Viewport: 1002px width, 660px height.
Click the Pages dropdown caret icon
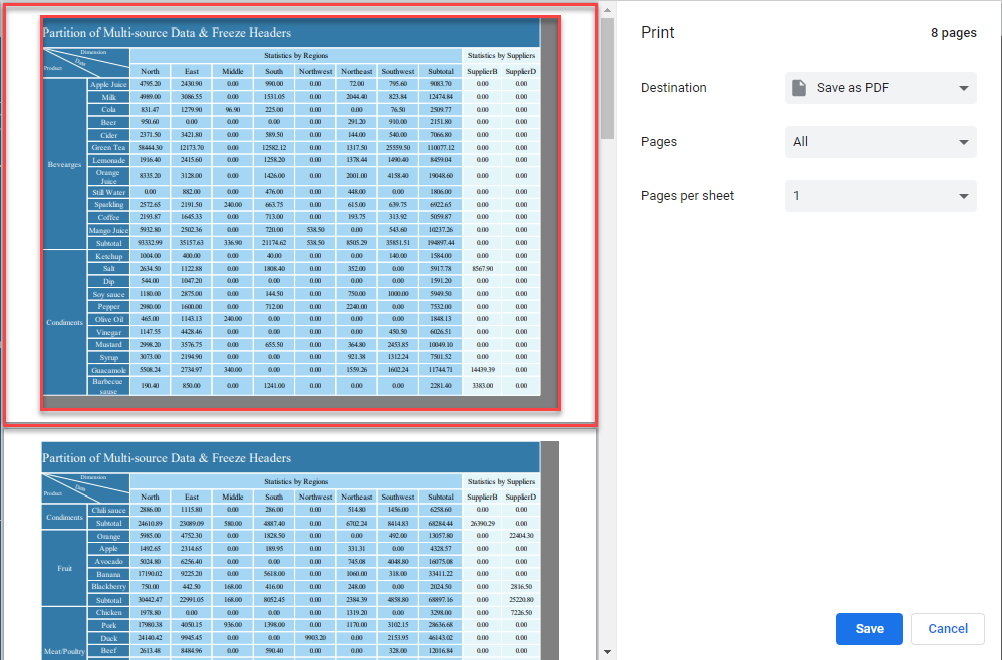coord(963,141)
